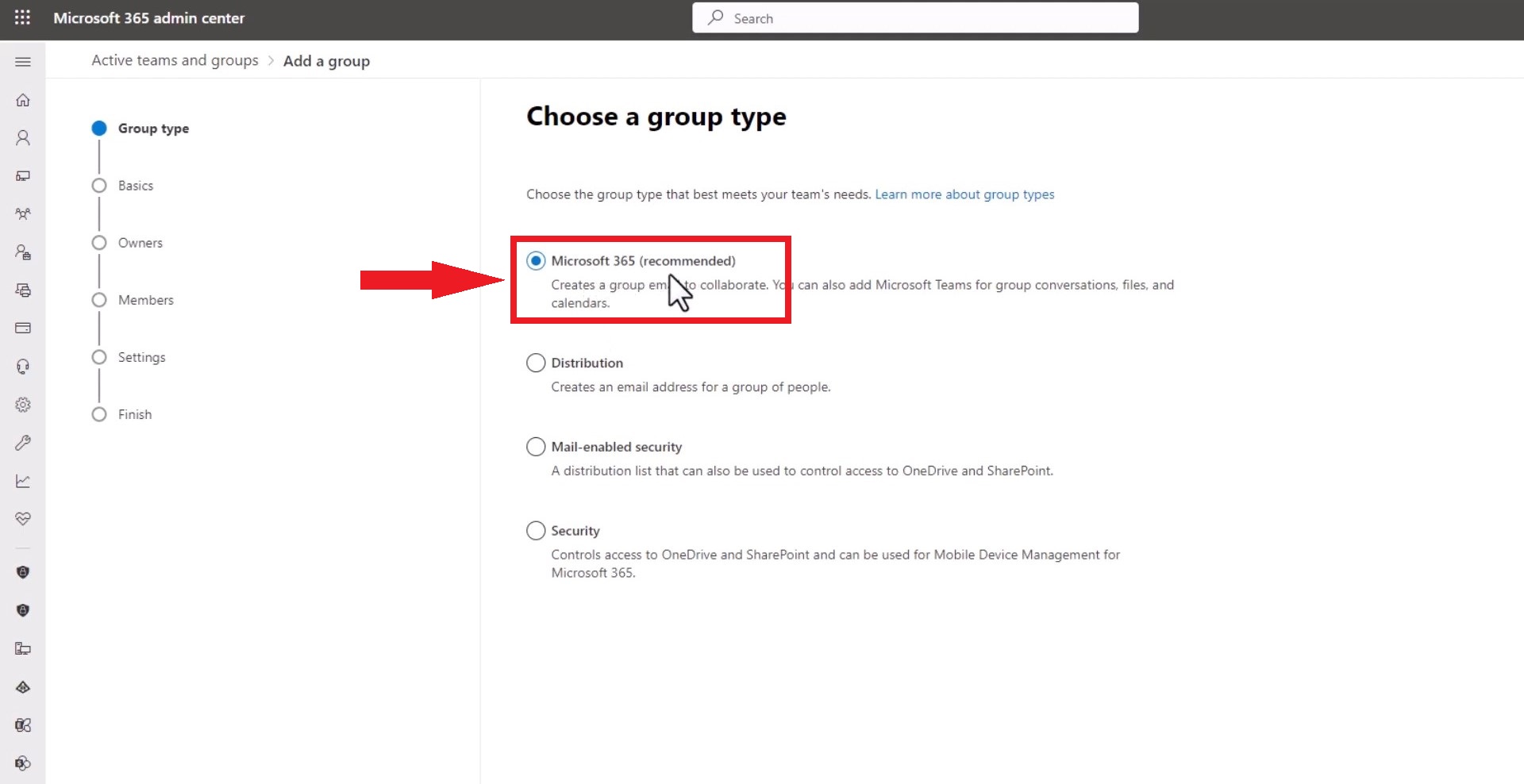Viewport: 1524px width, 784px height.
Task: Select the Microsoft 365 (recommended) radio button
Action: click(x=536, y=261)
